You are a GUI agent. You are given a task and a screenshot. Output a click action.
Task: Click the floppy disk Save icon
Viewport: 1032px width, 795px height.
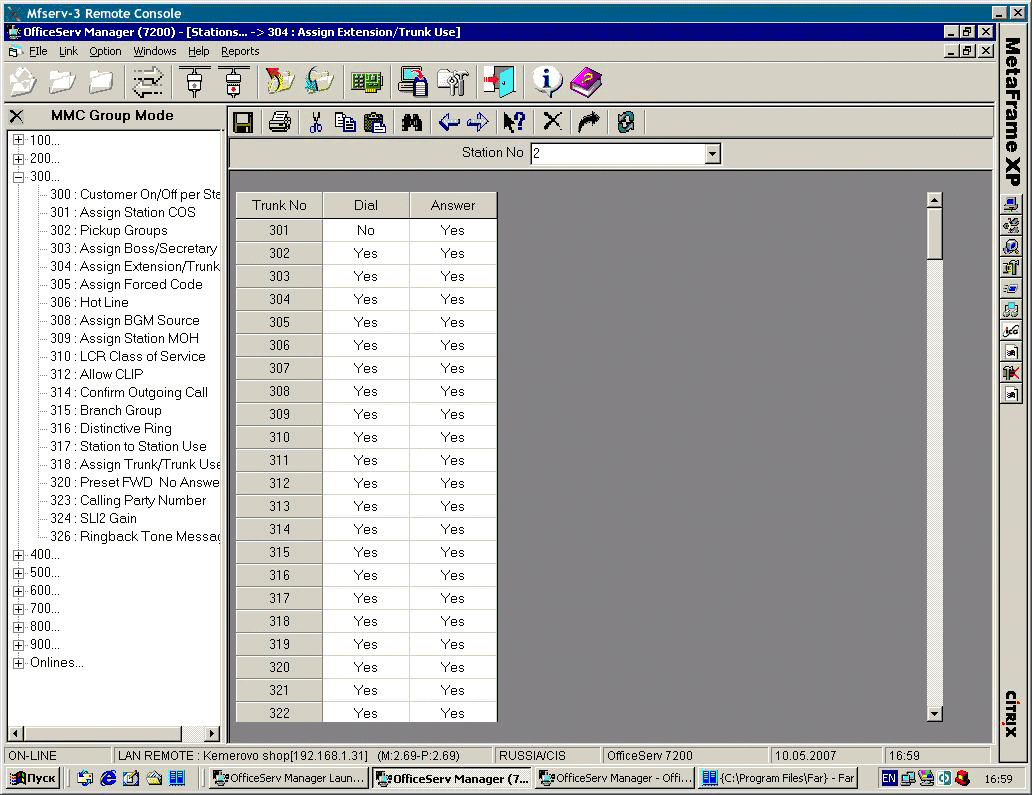click(243, 122)
